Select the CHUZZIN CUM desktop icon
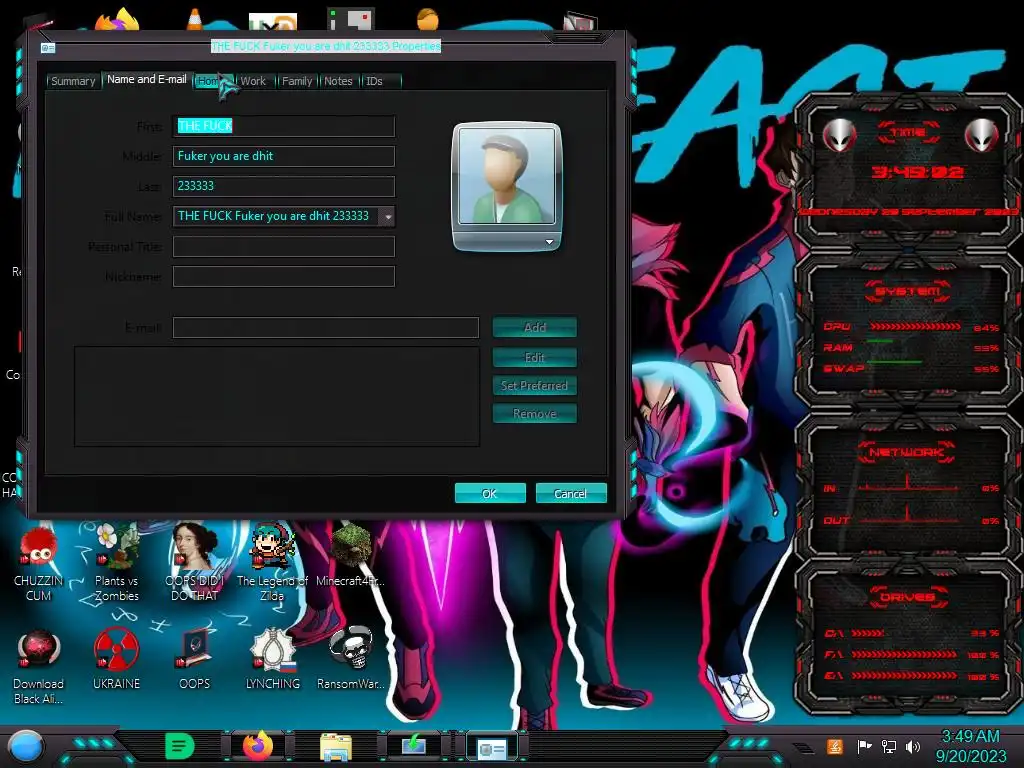The width and height of the screenshot is (1024, 768). 39,564
